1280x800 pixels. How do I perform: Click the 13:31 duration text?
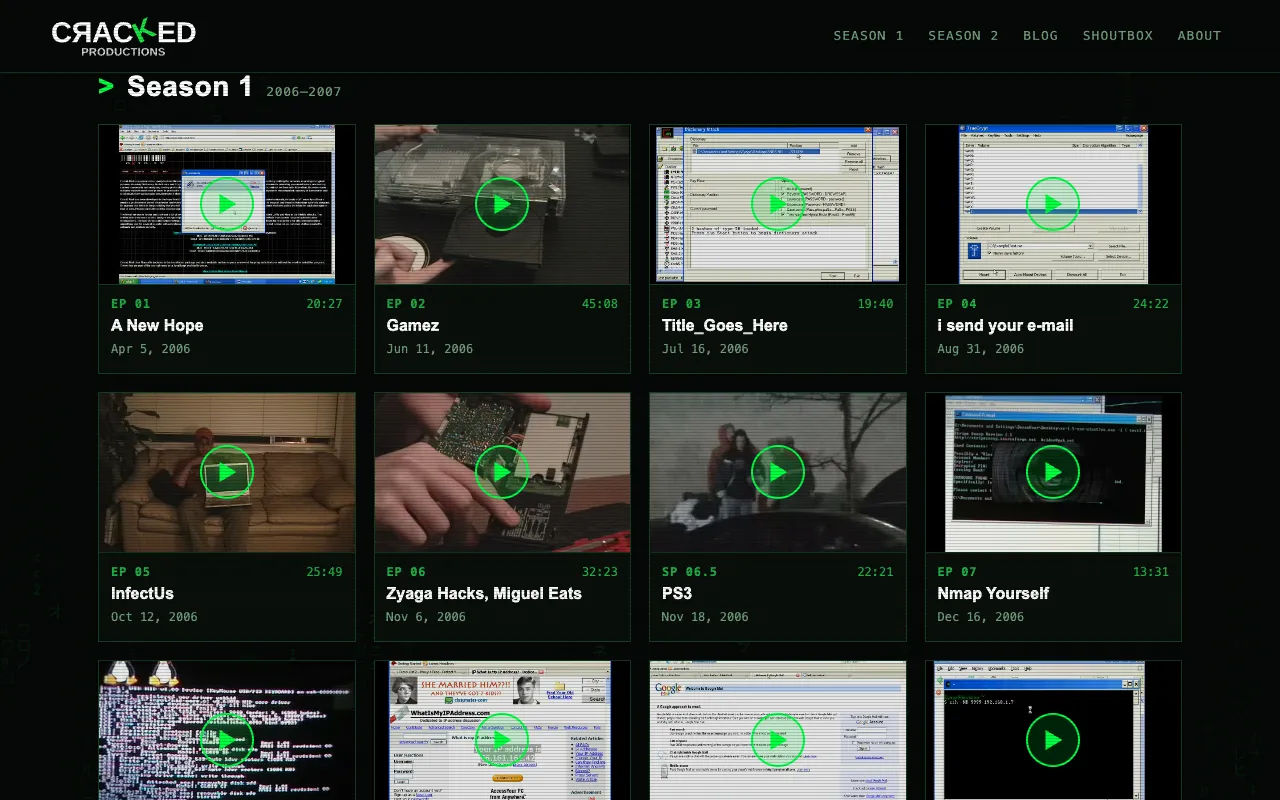pyautogui.click(x=1151, y=572)
